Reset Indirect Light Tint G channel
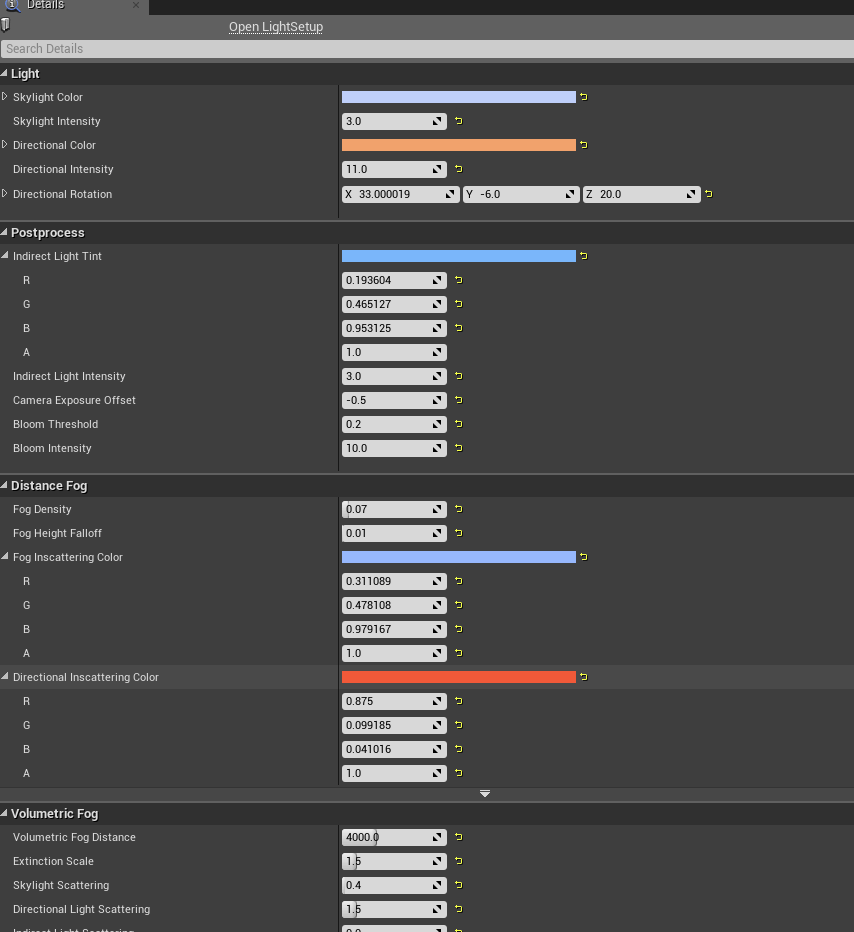The width and height of the screenshot is (854, 932). click(459, 304)
